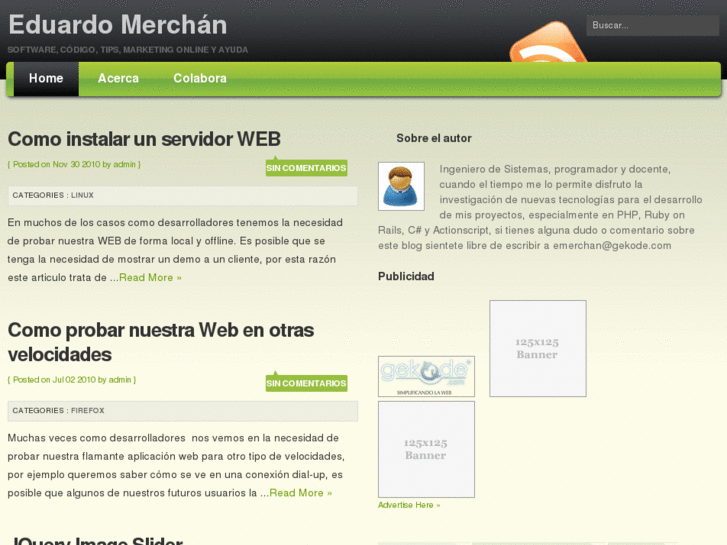Focus the Buscar search field
The width and height of the screenshot is (727, 545).
(x=652, y=26)
